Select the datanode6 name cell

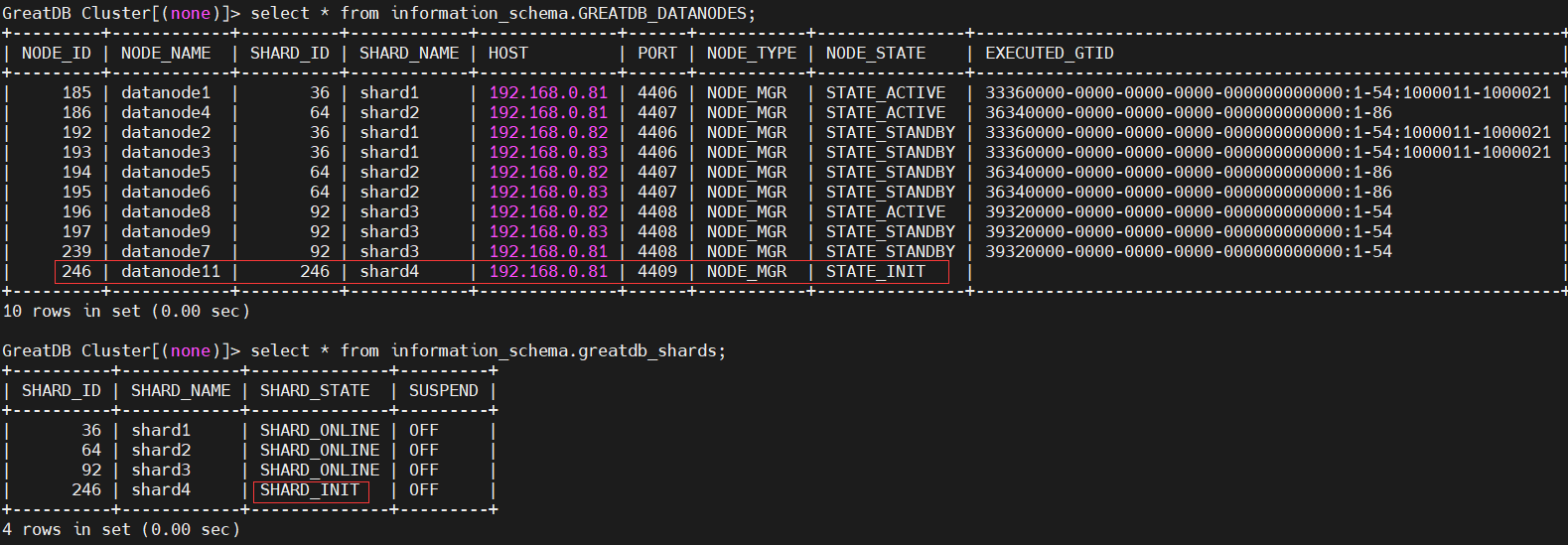[166, 193]
